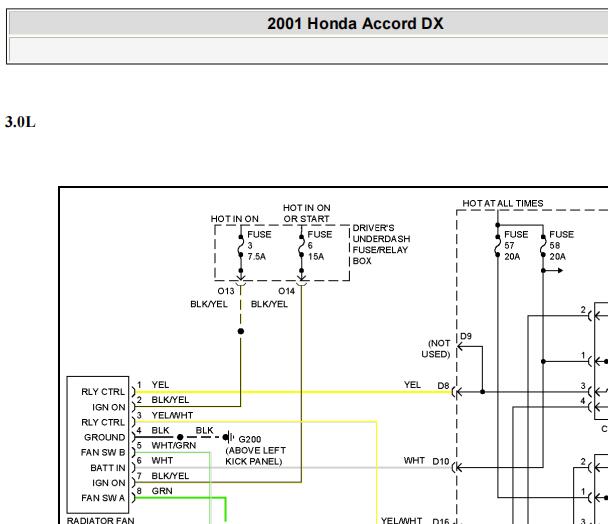Select pin 8 'GRN' wire color label

point(162,491)
